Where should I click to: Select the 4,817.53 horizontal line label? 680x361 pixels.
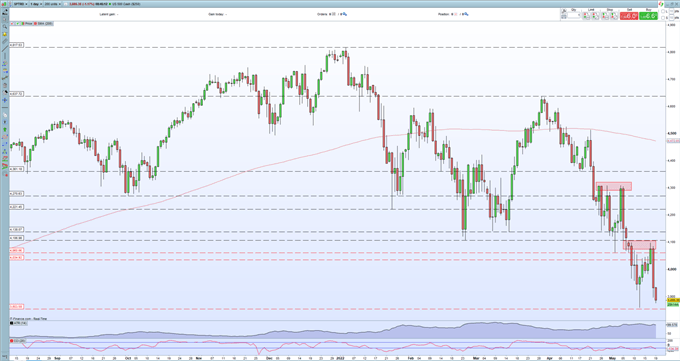coord(17,45)
